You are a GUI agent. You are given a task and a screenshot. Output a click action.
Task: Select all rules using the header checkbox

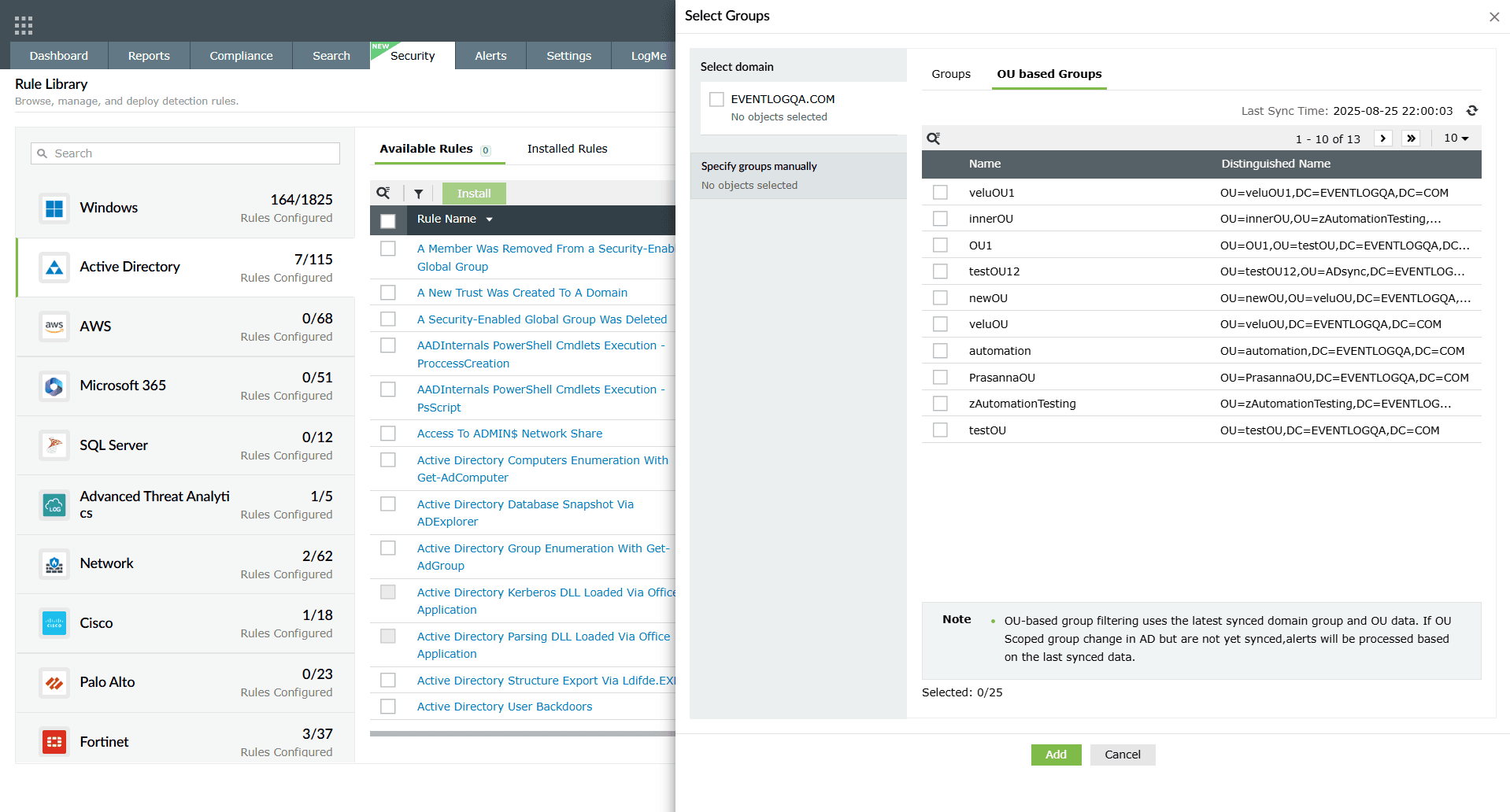[388, 221]
